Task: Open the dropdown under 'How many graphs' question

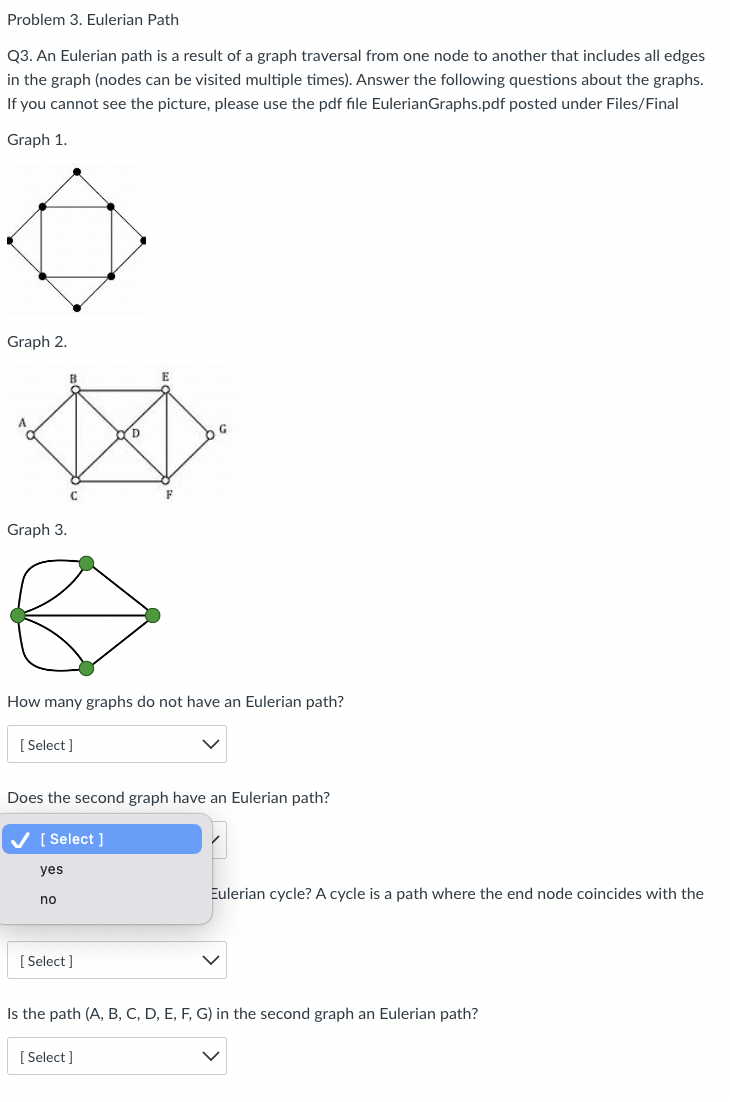Action: point(117,743)
